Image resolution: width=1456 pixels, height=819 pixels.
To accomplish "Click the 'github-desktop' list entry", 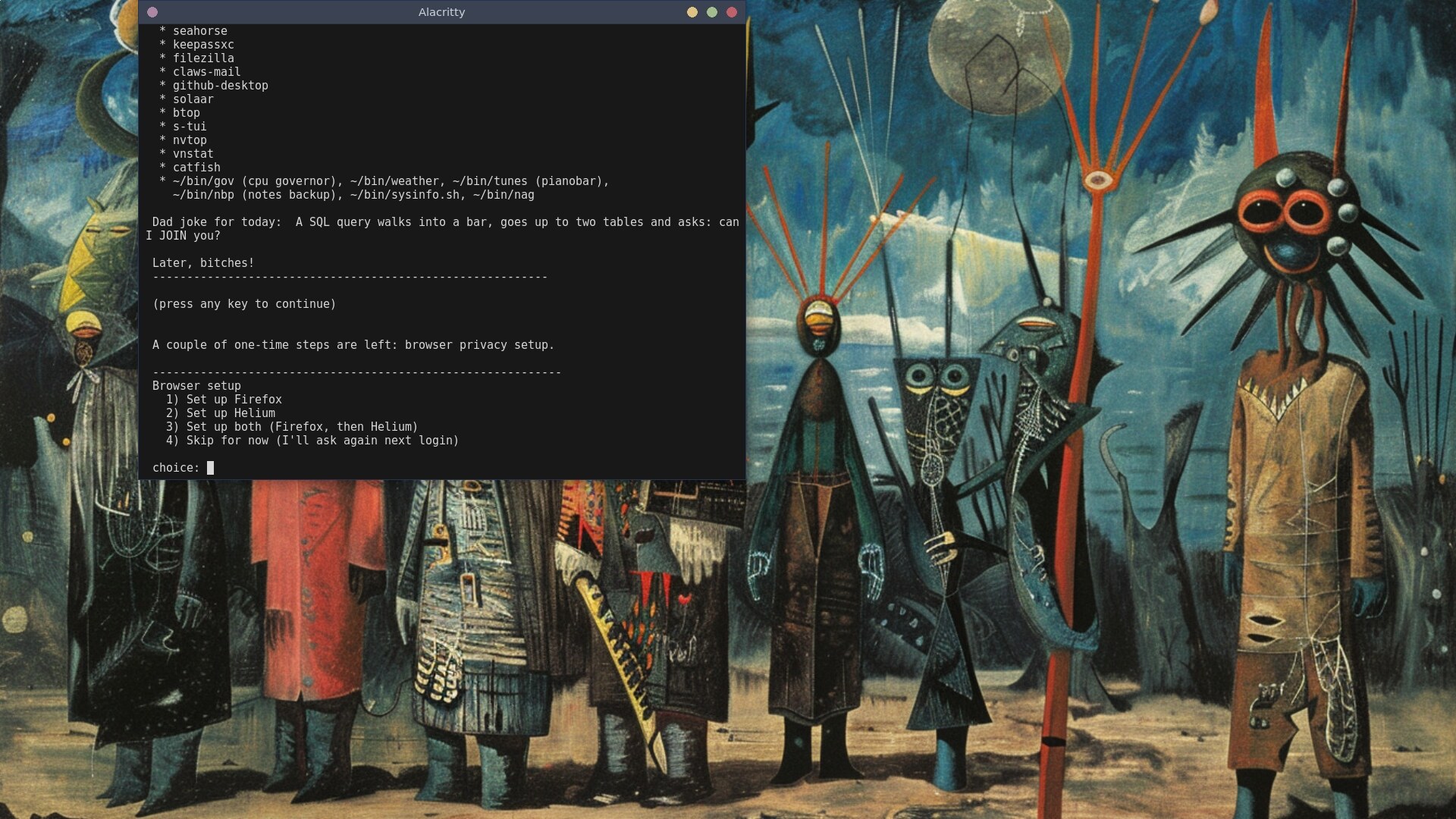I will (x=220, y=86).
